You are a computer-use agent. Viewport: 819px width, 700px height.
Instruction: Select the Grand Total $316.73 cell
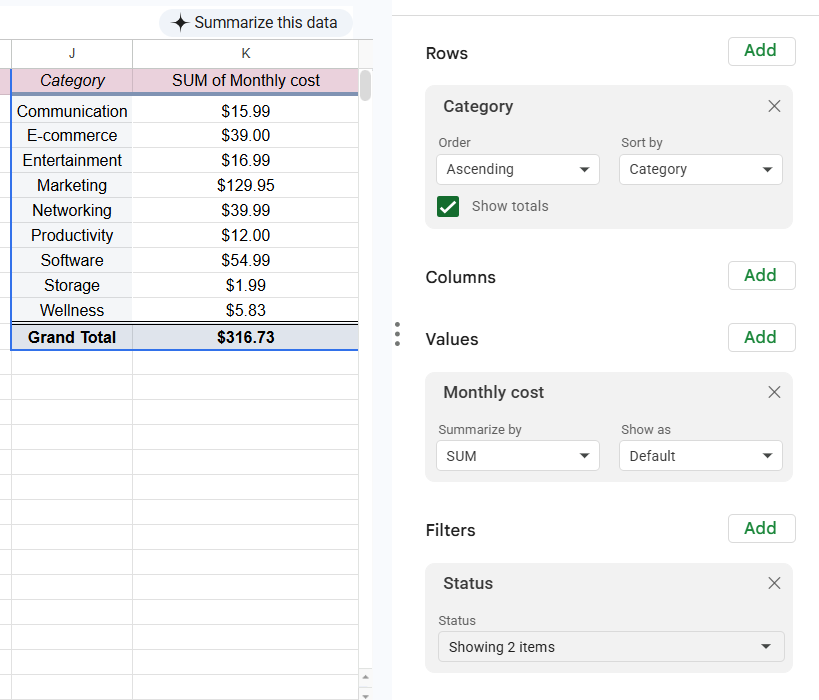pyautogui.click(x=245, y=337)
